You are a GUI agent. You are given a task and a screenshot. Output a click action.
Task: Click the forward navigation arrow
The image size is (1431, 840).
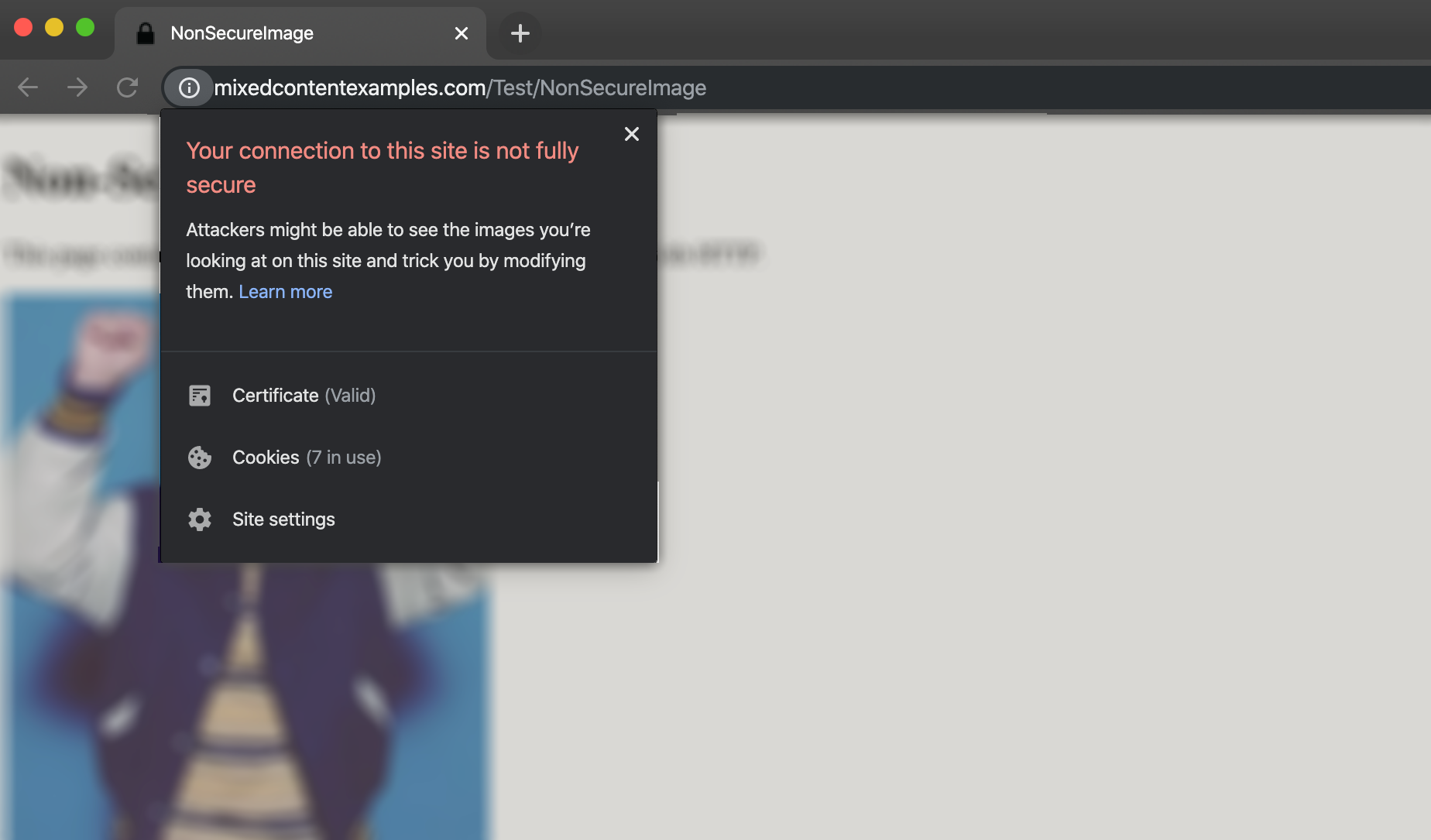(77, 87)
